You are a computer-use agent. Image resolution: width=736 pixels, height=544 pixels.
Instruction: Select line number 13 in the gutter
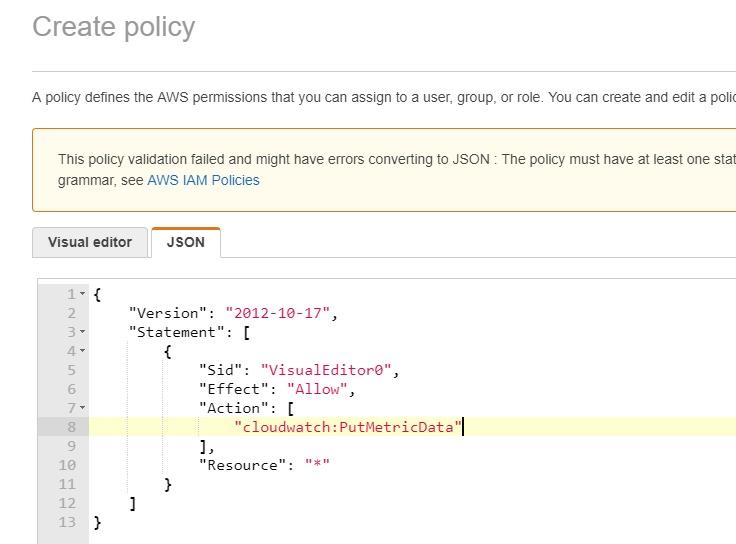(67, 522)
